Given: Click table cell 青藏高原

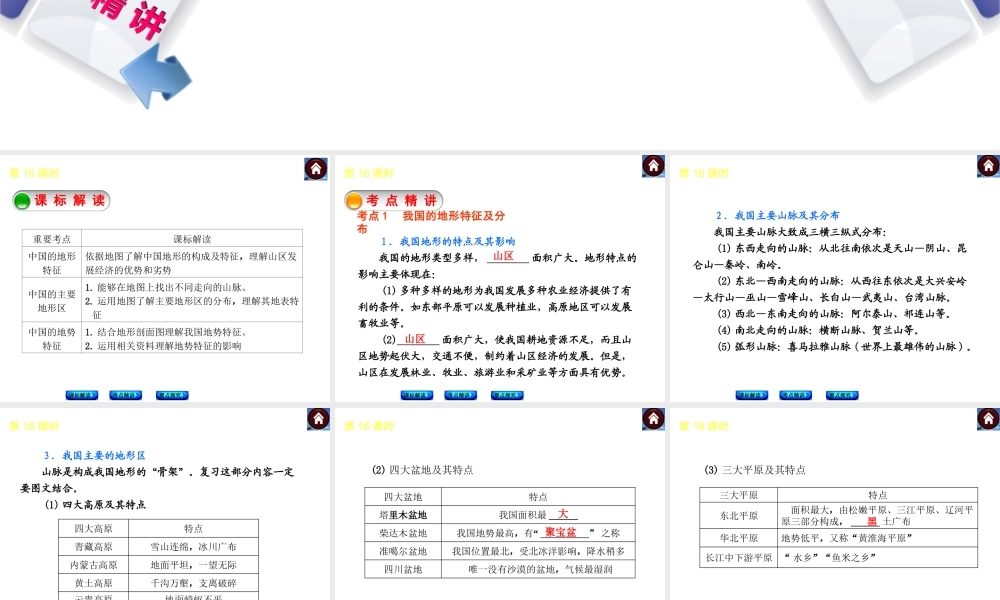Looking at the screenshot, I should [93, 547].
